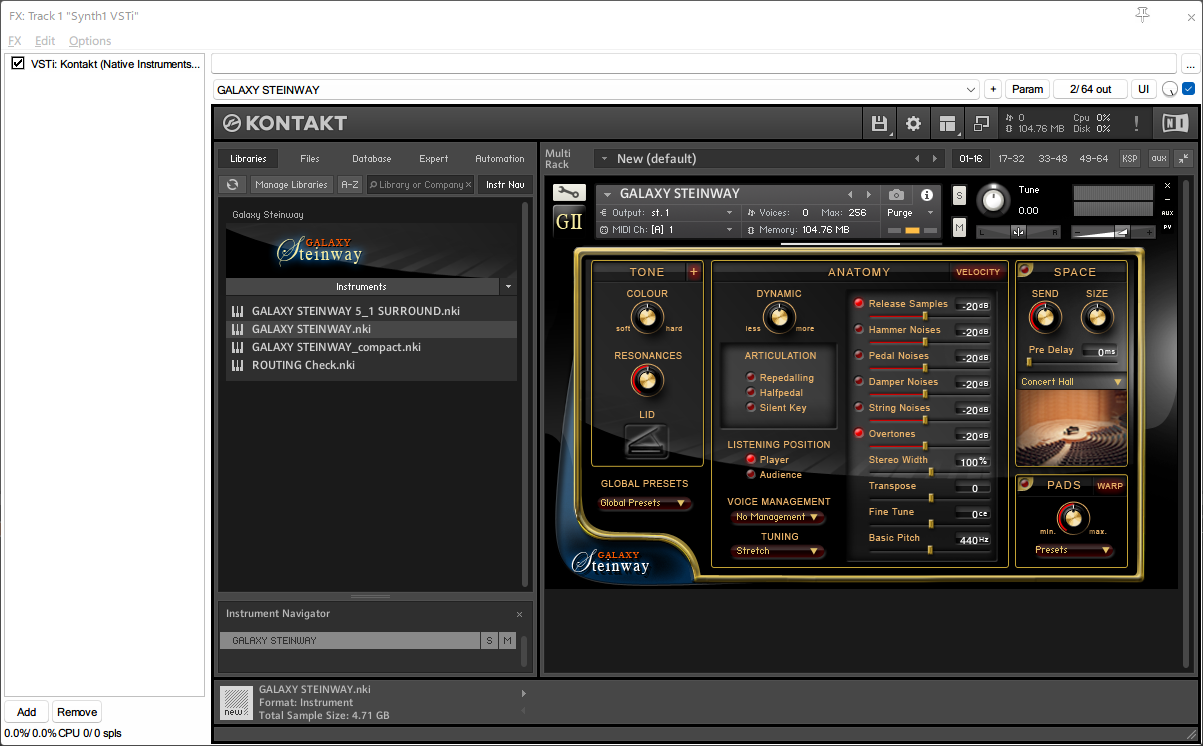
Task: Toggle the PADS section power button
Action: coord(1026,485)
